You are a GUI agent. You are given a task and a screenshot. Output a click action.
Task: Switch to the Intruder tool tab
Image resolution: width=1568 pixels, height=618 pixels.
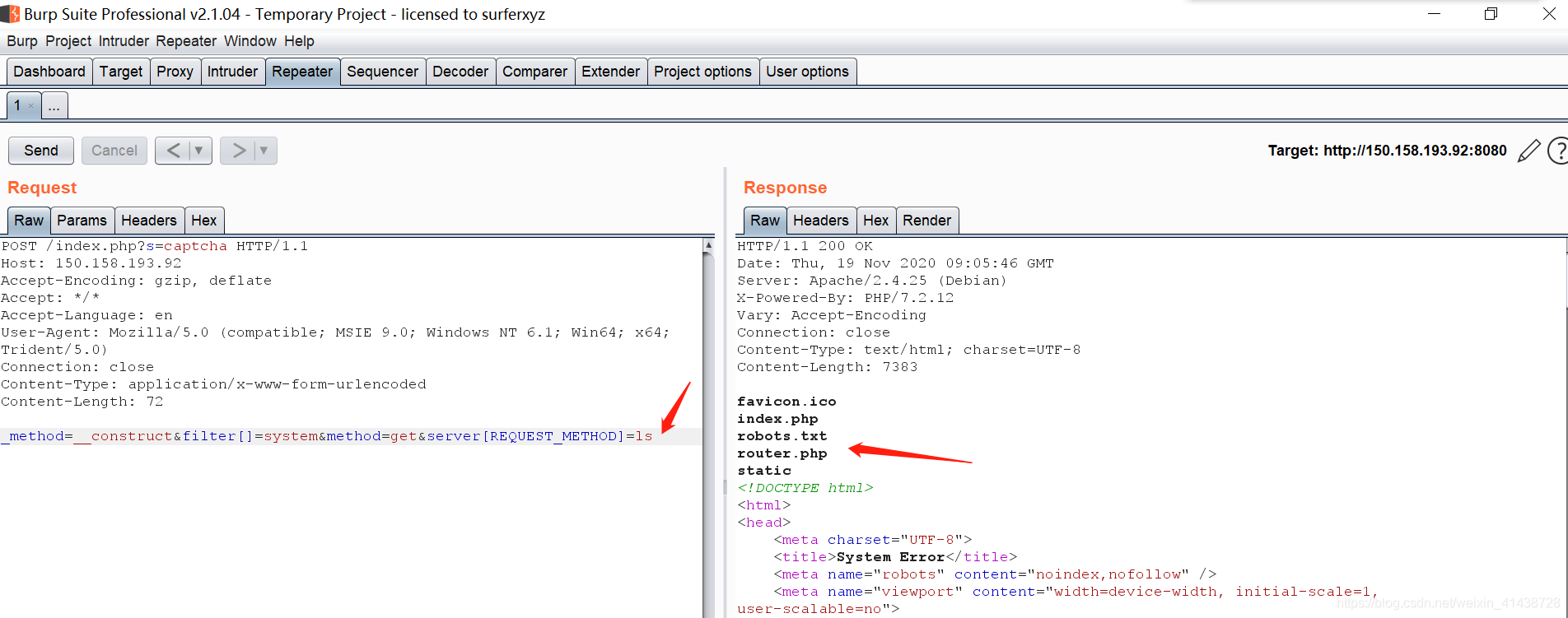(232, 72)
